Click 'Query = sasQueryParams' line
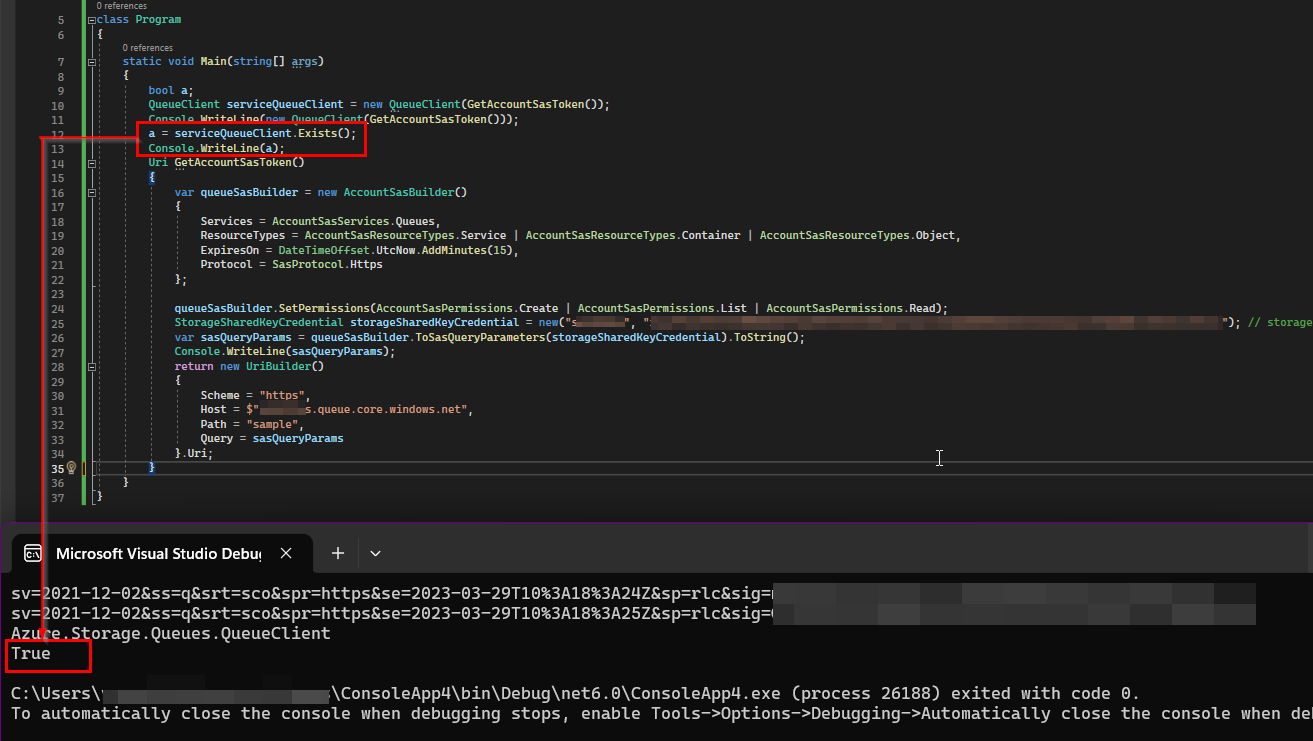The width and height of the screenshot is (1313, 741). [x=272, y=439]
